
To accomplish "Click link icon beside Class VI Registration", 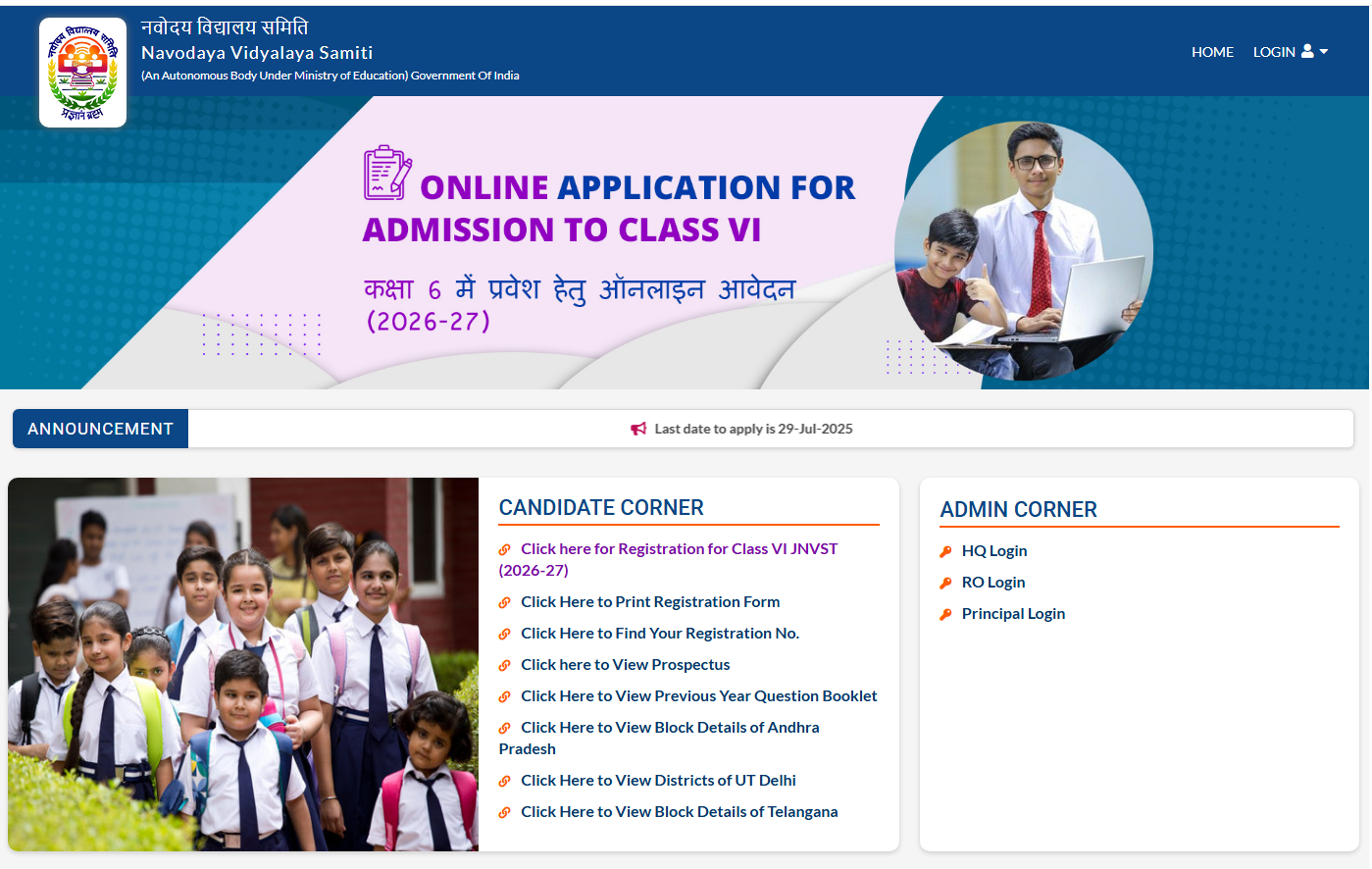I will pos(504,549).
